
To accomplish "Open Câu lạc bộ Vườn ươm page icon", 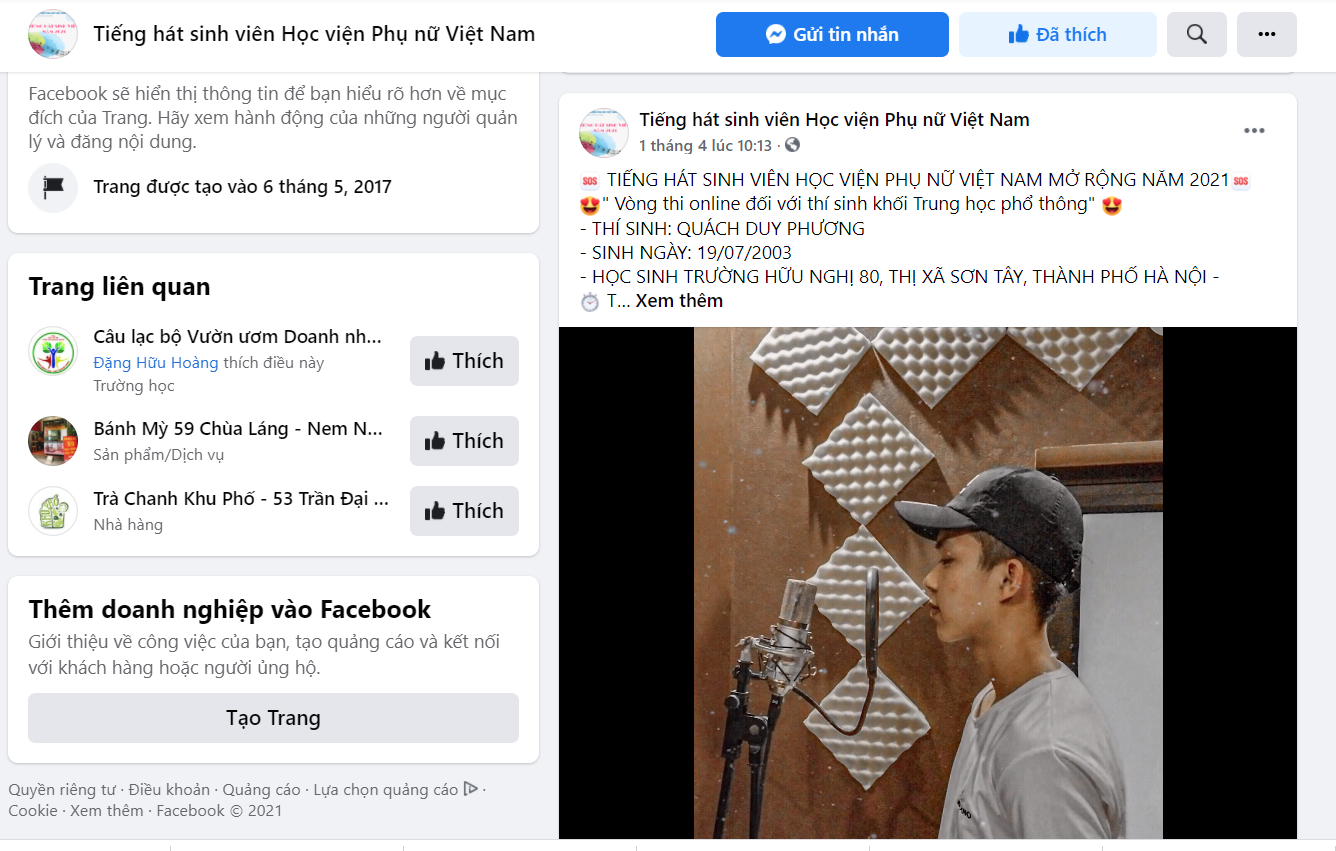I will [x=53, y=351].
